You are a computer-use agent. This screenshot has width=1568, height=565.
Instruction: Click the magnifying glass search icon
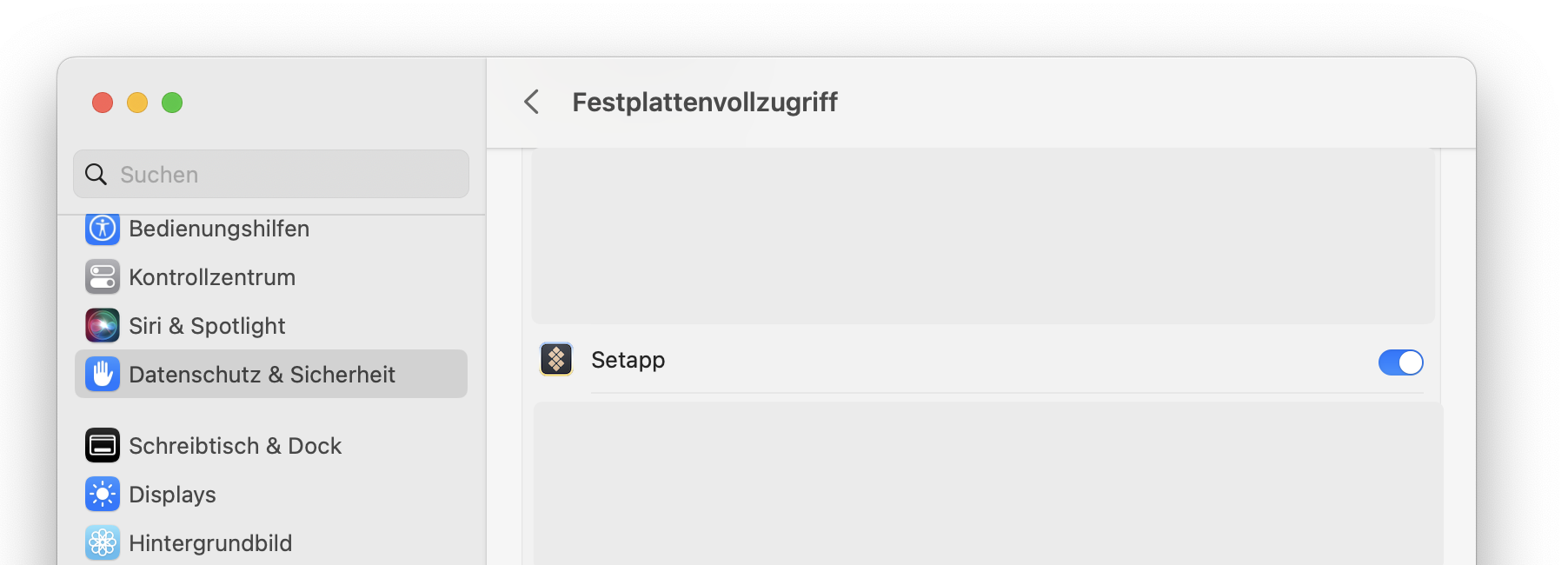coord(96,175)
